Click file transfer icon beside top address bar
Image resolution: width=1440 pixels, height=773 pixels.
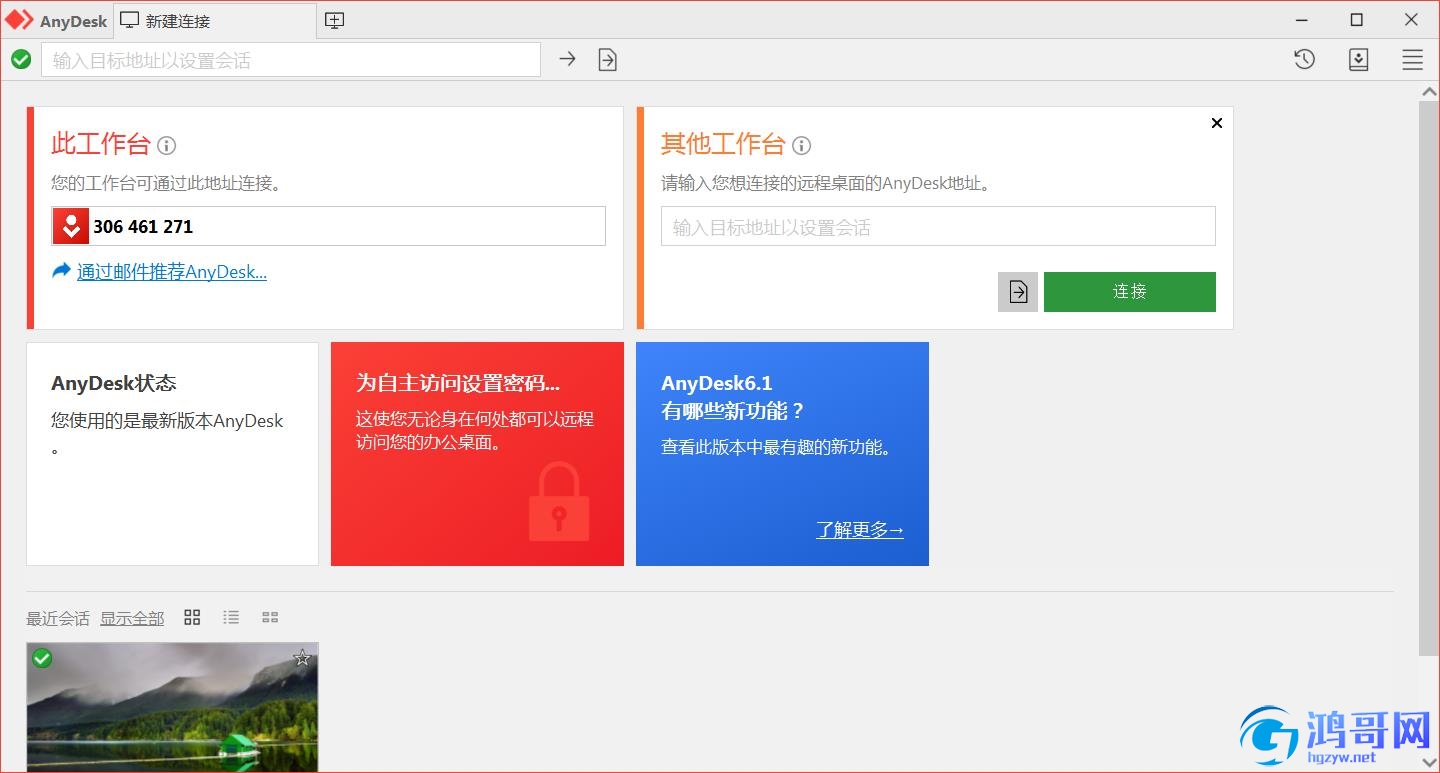click(x=607, y=60)
